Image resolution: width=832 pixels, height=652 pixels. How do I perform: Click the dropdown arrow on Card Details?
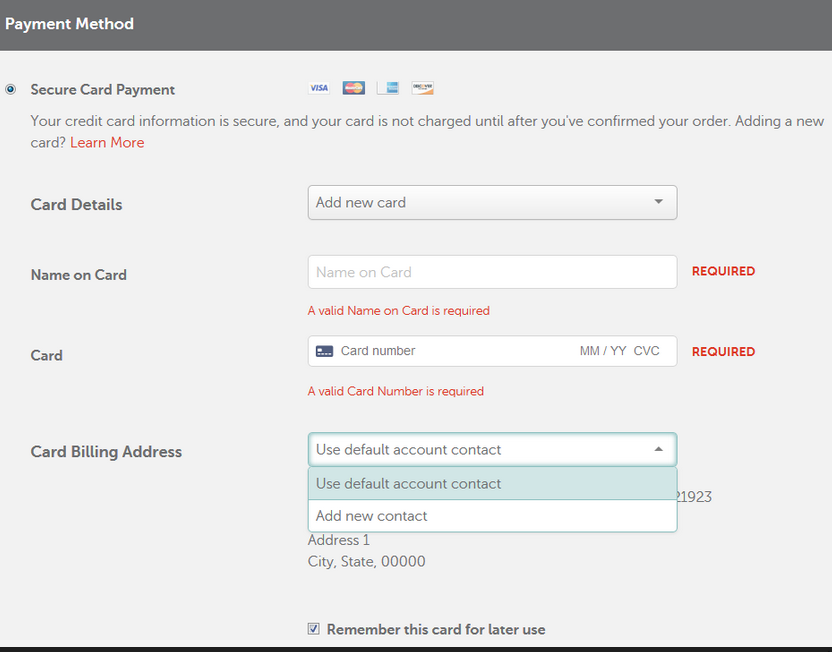point(659,202)
